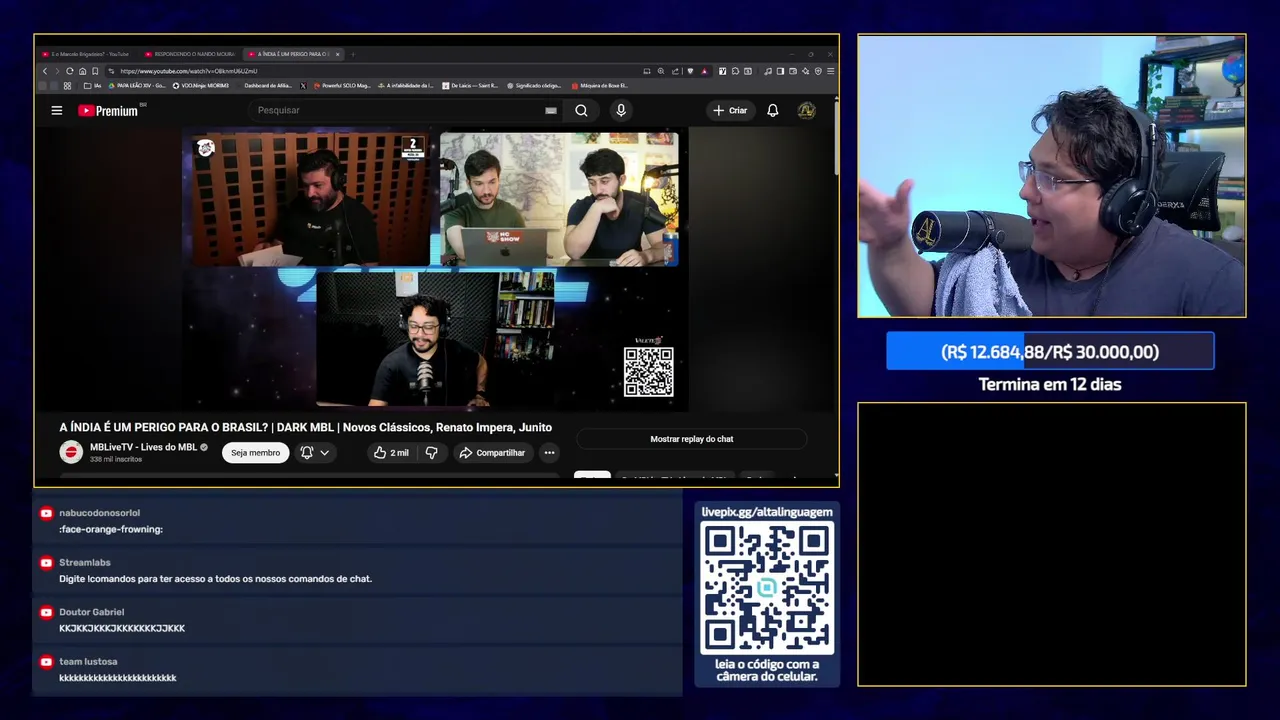Viewport: 1280px width, 720px height.
Task: Open the 'MBLiveTV - Lives do MBL' channel name
Action: [143, 447]
